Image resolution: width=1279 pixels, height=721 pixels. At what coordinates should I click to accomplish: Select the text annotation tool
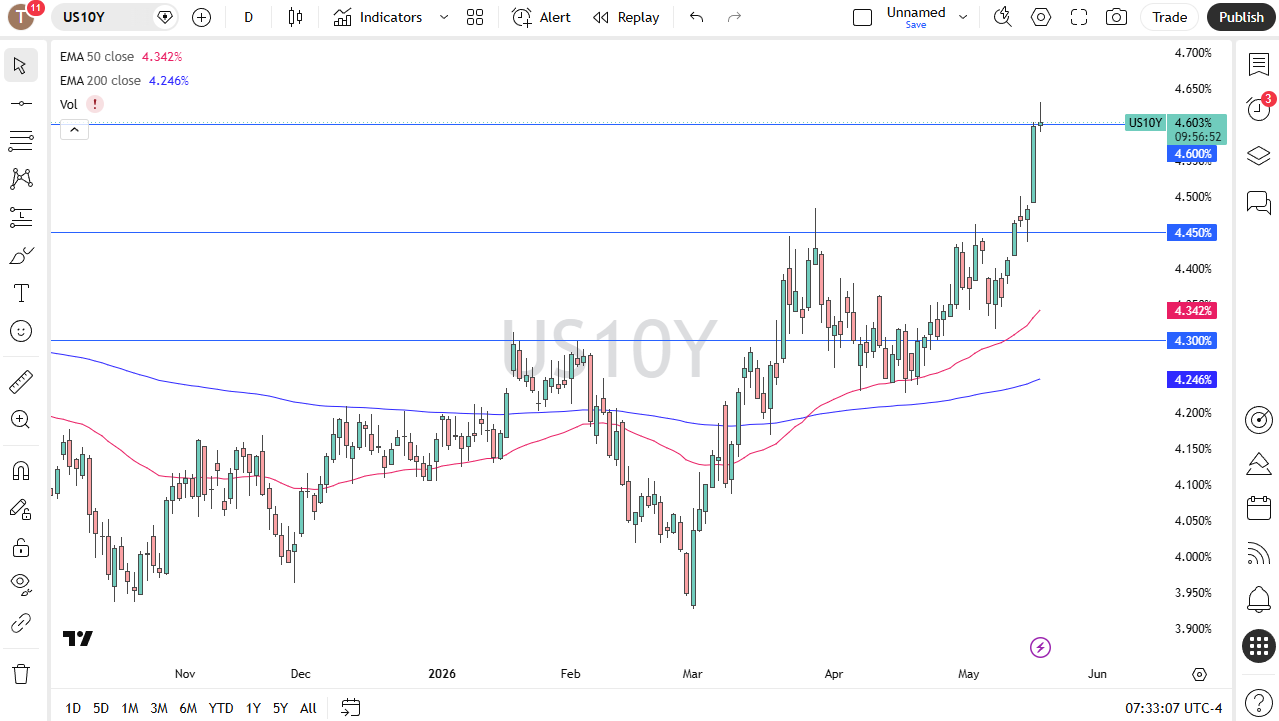click(x=20, y=293)
